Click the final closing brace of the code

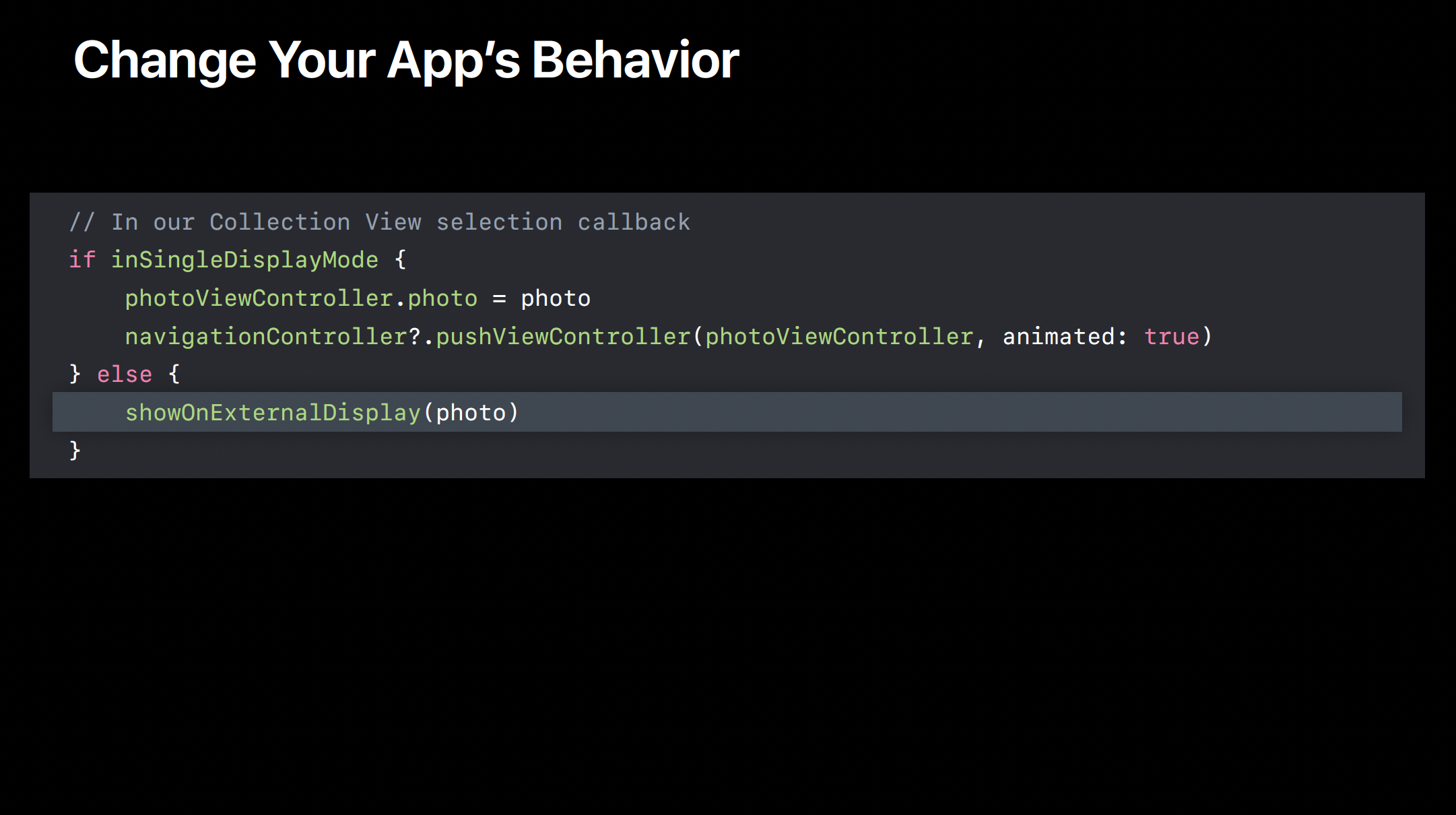pos(75,450)
